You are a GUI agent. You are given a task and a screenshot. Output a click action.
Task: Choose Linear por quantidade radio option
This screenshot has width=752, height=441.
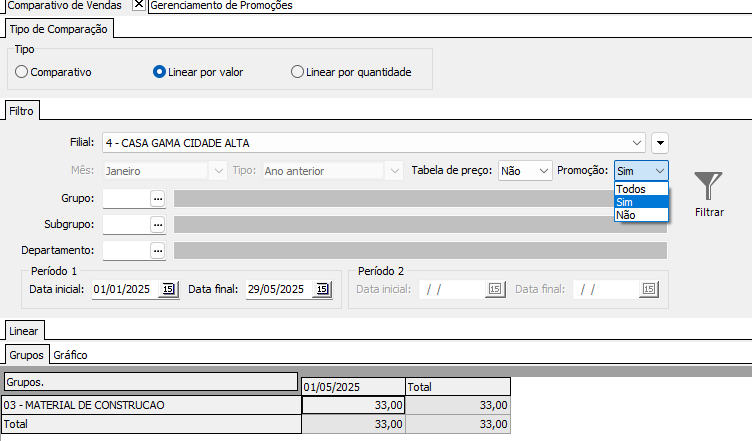click(297, 72)
